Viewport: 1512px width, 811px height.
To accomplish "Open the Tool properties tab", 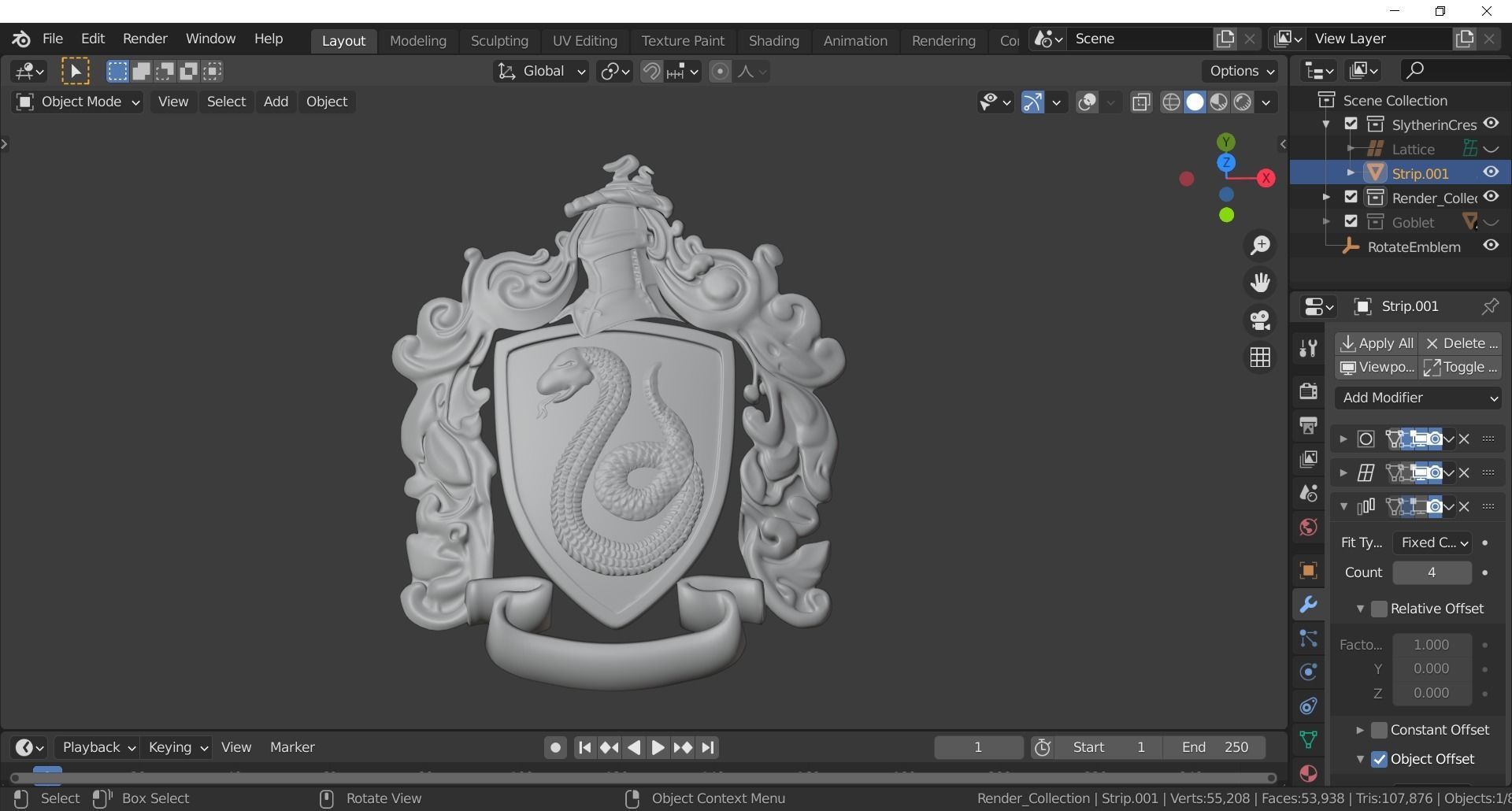I will (1308, 347).
